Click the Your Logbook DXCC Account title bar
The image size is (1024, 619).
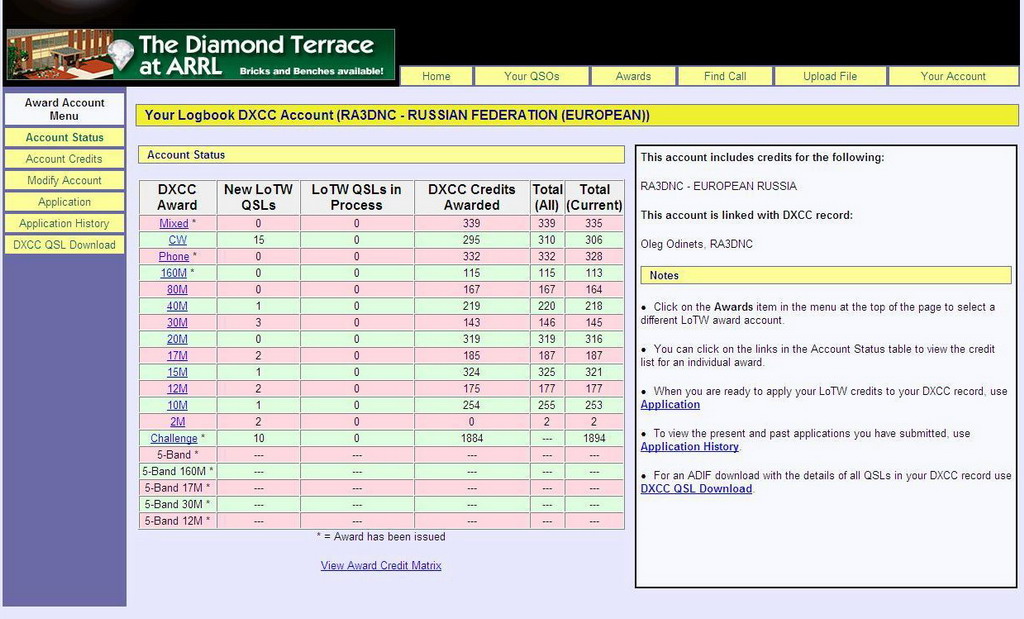[x=577, y=115]
